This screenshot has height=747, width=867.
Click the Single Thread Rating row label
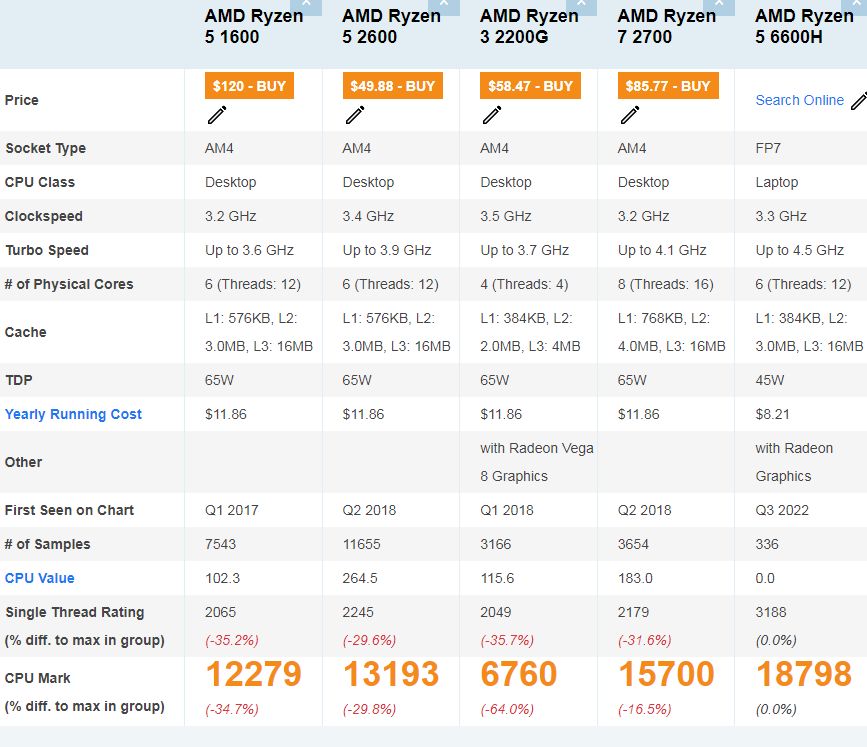click(75, 612)
